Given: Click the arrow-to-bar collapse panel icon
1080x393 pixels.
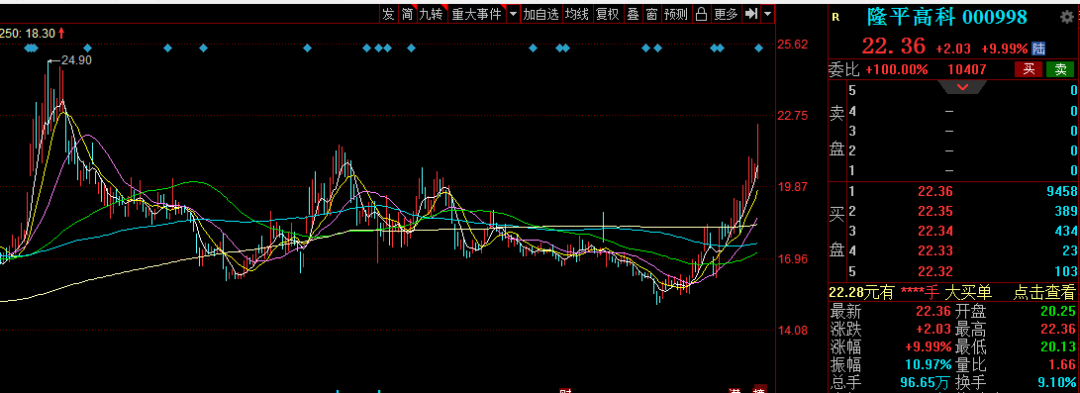Looking at the screenshot, I should 751,14.
